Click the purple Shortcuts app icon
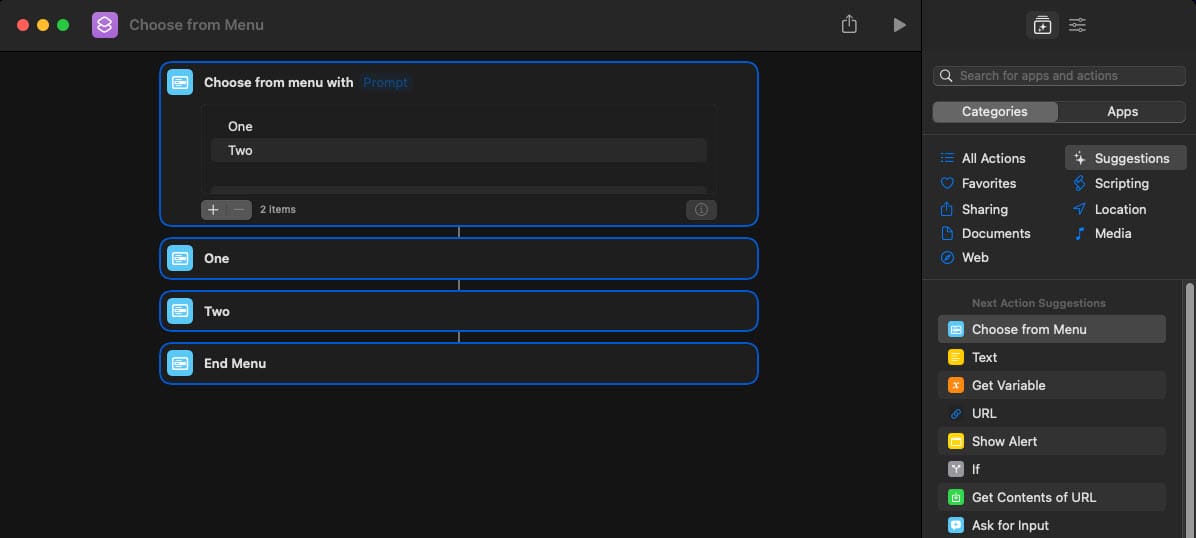This screenshot has width=1196, height=538. point(104,25)
